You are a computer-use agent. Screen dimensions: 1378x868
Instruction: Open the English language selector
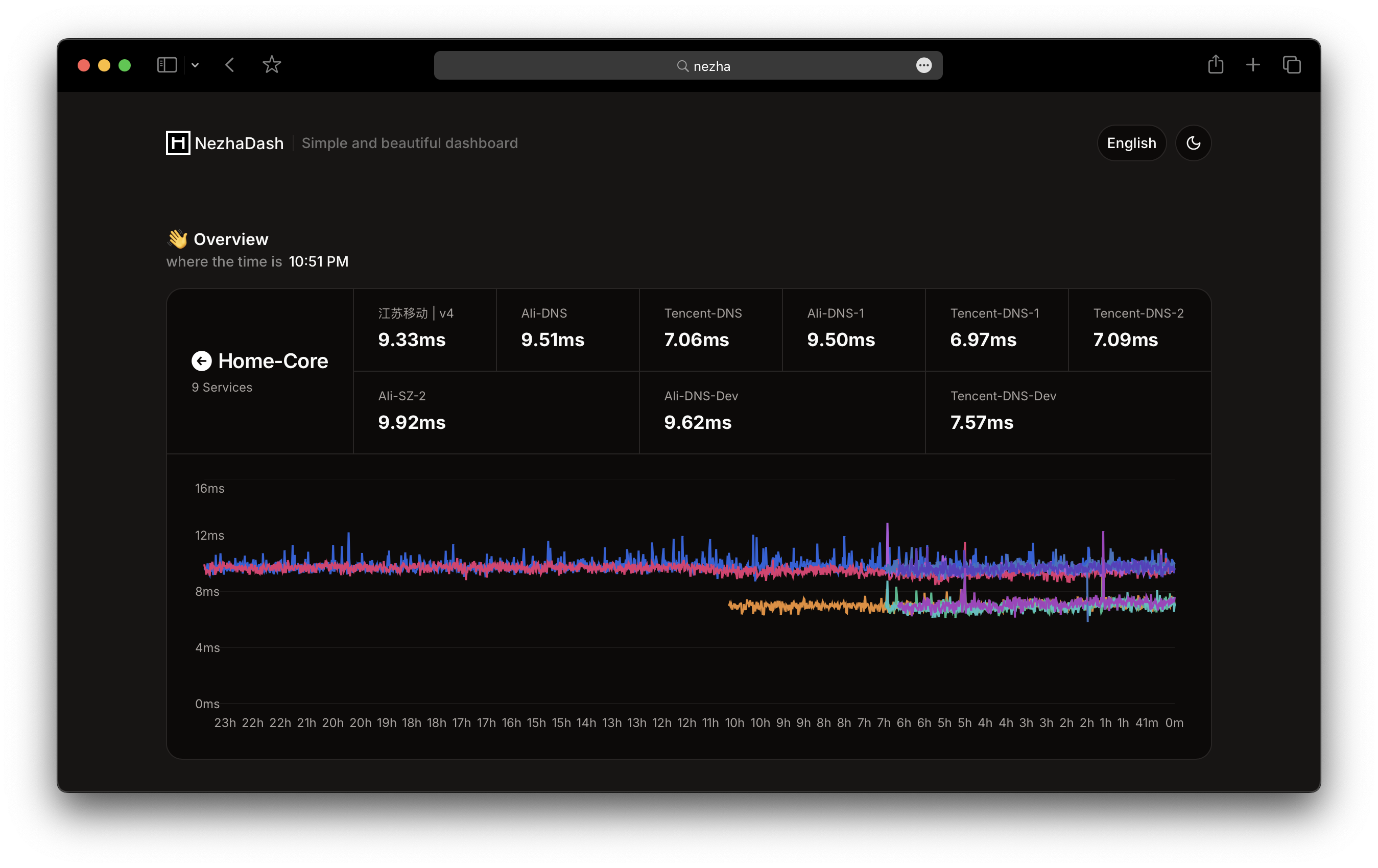(1131, 143)
